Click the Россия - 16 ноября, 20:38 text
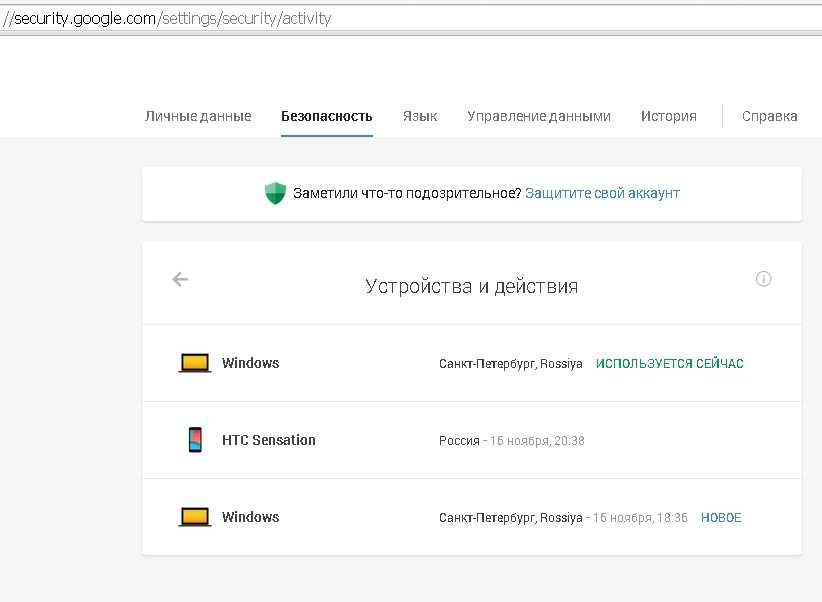 click(512, 440)
